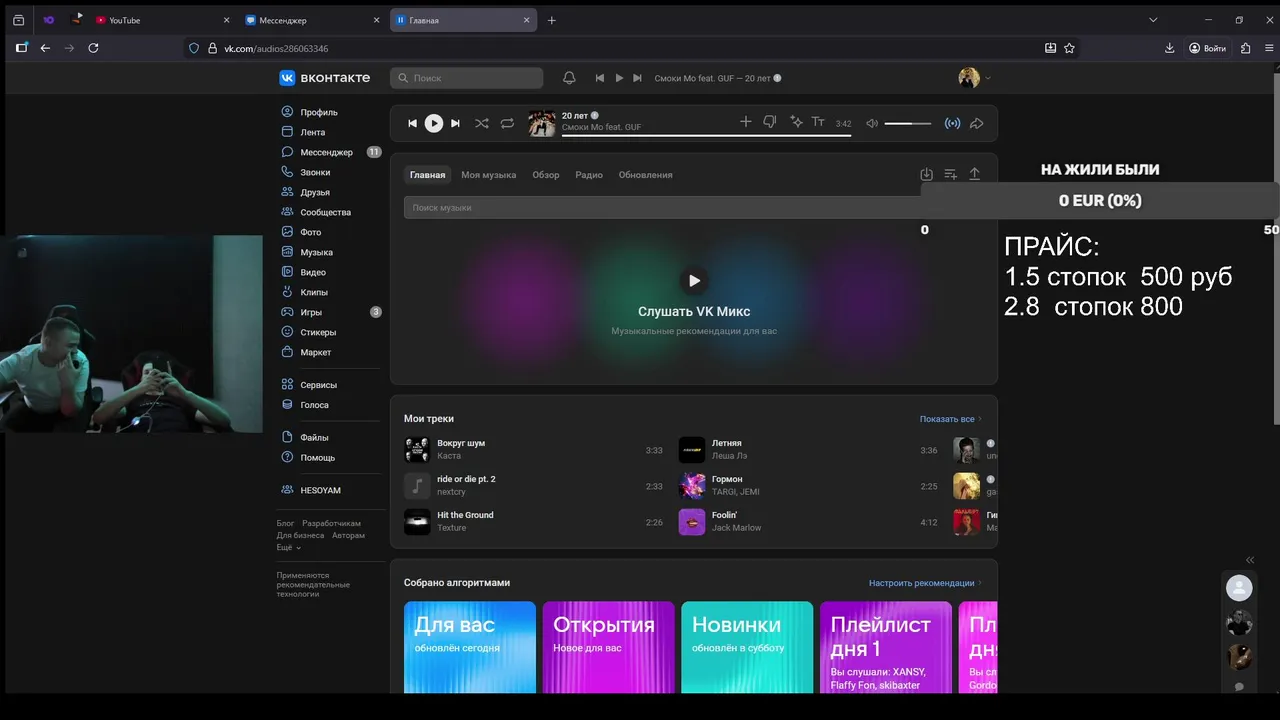
Task: Collapse the chat sidebar double-chevron
Action: (1250, 560)
